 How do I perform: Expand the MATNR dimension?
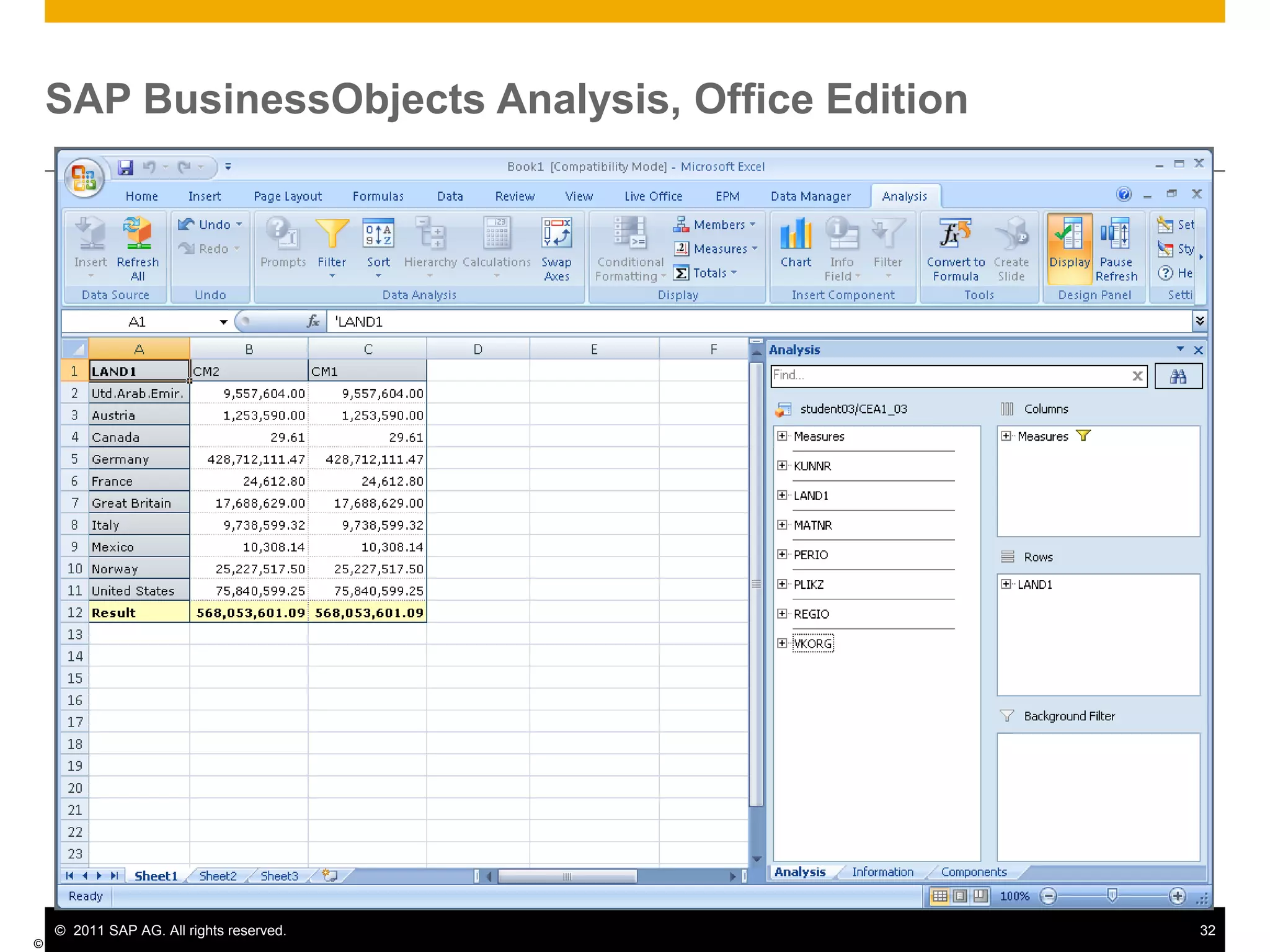tap(782, 525)
